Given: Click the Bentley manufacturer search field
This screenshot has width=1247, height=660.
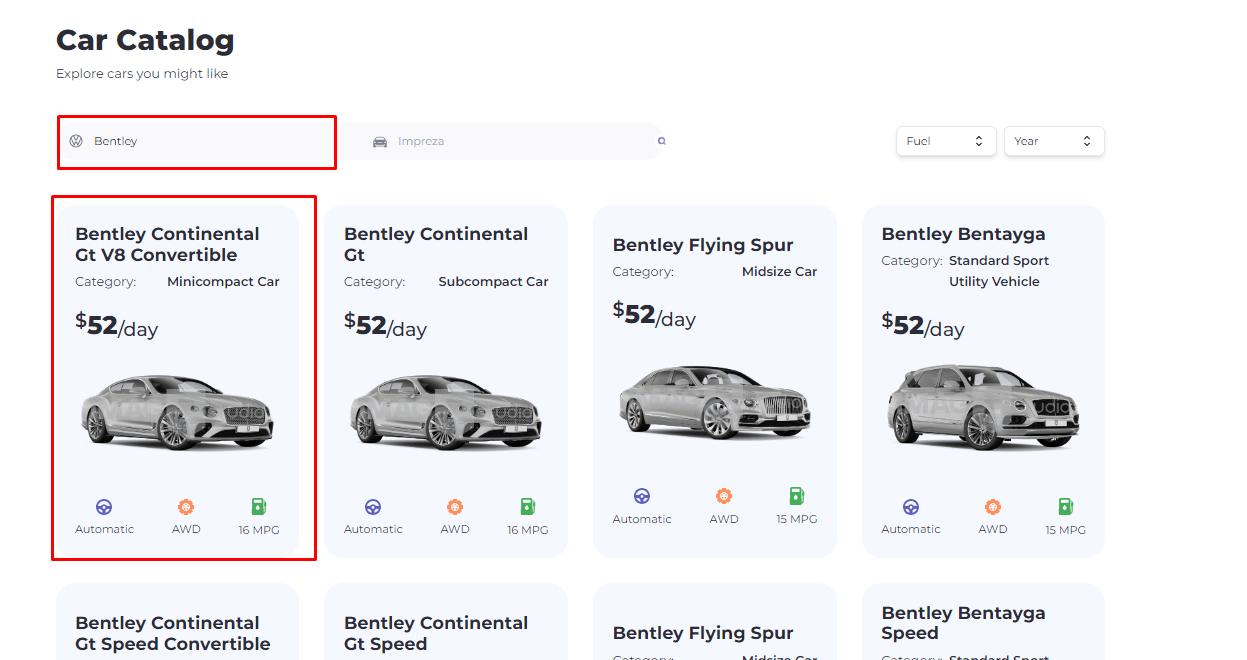Looking at the screenshot, I should 196,141.
